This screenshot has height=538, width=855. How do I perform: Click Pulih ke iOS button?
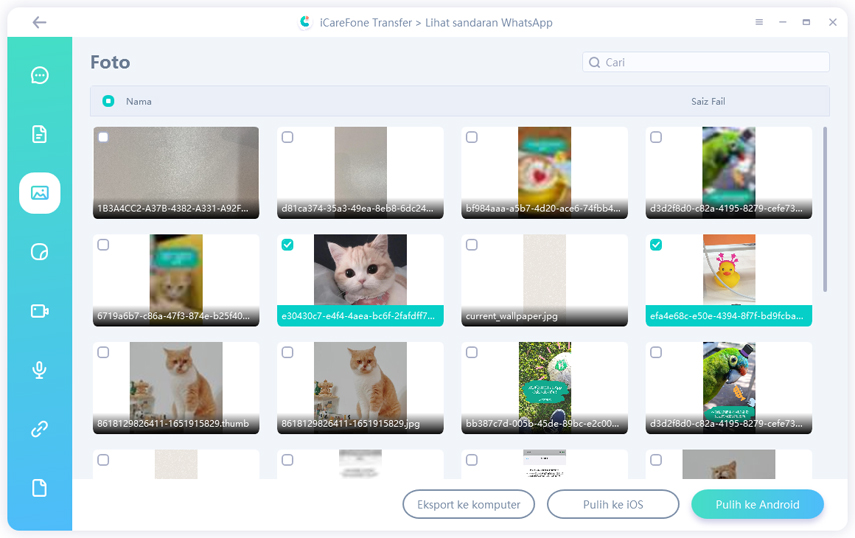point(613,505)
